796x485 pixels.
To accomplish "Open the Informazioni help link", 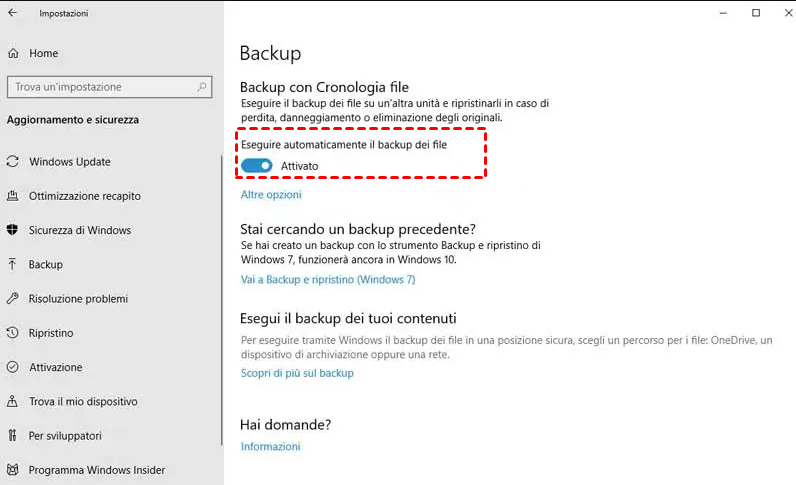I will 270,446.
